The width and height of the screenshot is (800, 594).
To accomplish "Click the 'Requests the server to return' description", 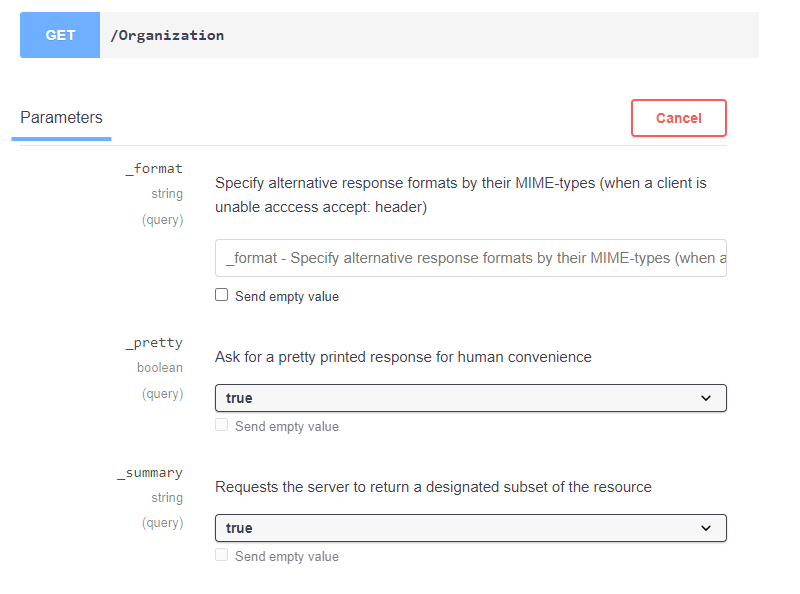I will point(433,487).
